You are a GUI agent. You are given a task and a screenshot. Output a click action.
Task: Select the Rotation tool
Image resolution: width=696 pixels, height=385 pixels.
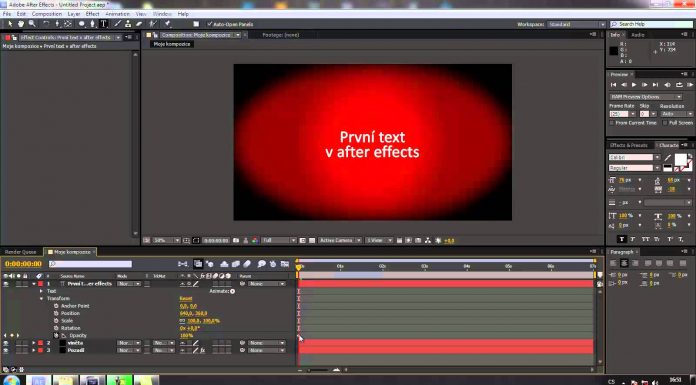point(46,24)
